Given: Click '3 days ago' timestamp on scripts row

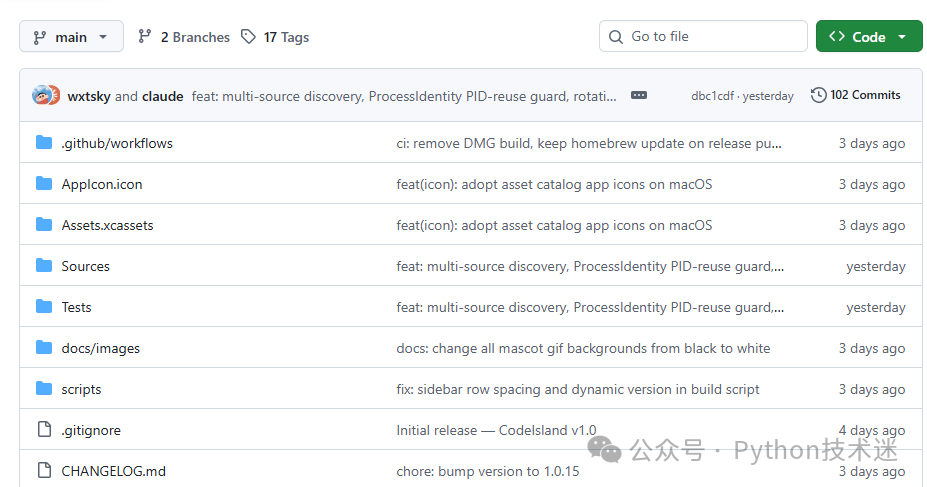Looking at the screenshot, I should (871, 389).
